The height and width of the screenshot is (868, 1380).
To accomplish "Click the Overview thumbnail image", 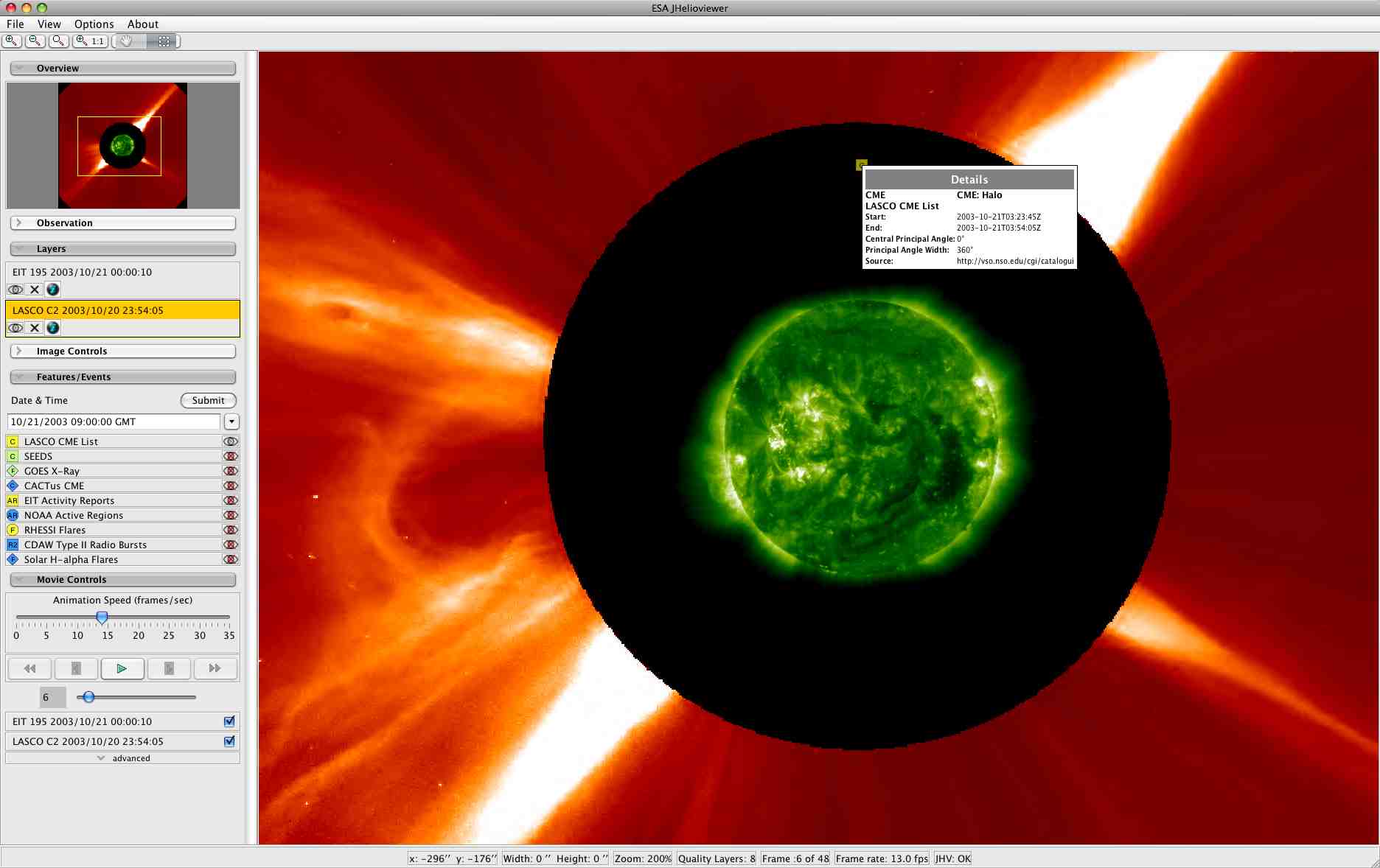I will pos(122,145).
